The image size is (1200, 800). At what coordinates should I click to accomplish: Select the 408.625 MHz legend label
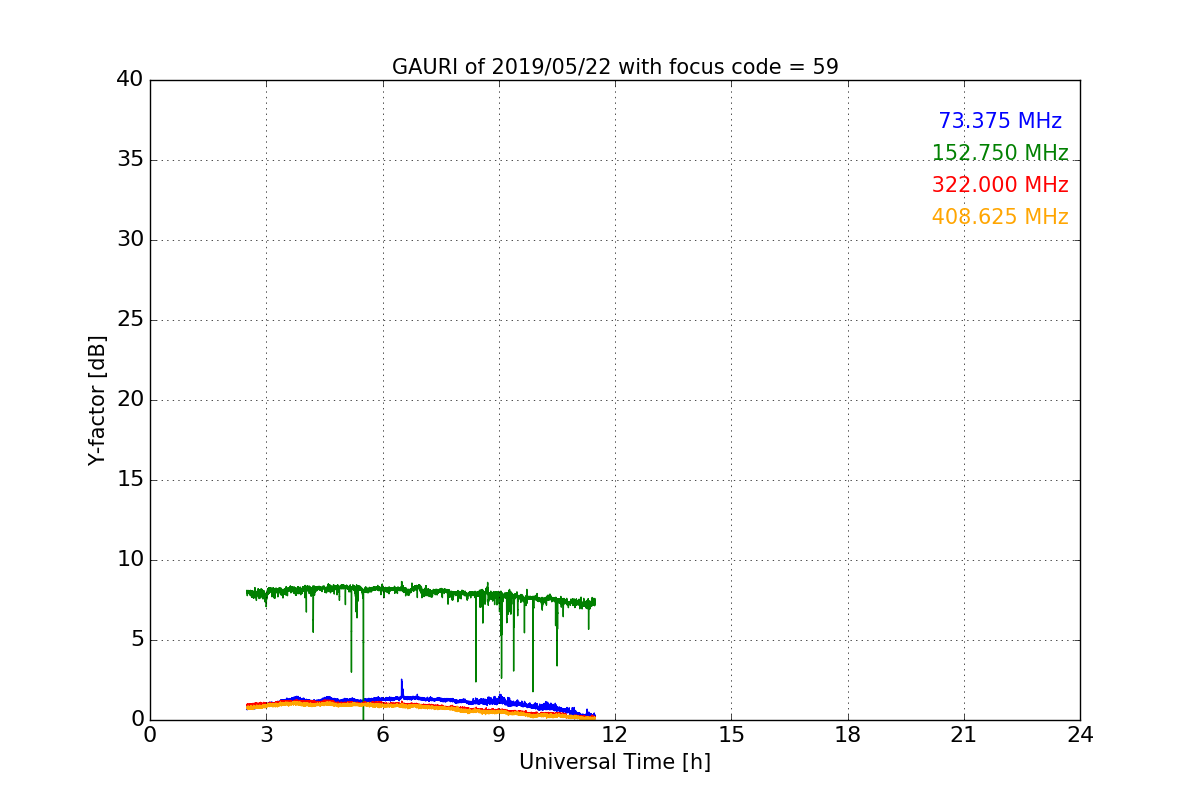[1000, 217]
